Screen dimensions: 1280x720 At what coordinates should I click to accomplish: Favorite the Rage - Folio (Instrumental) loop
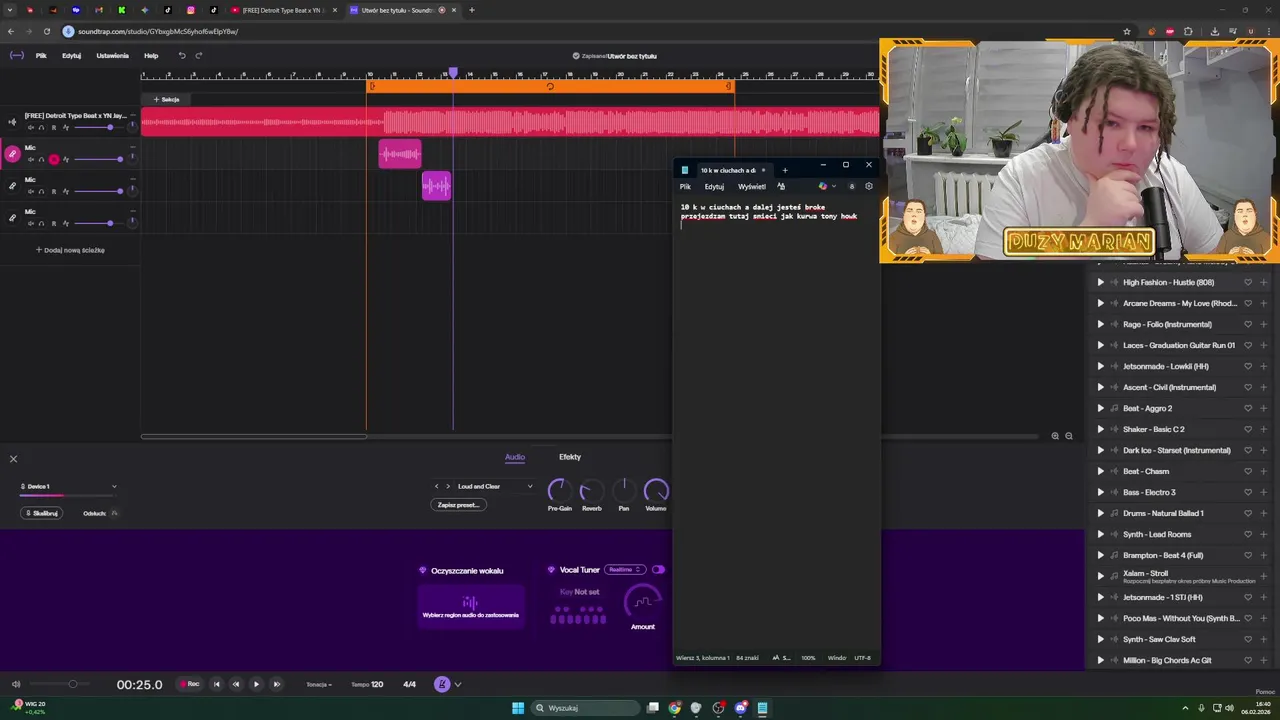pos(1248,324)
